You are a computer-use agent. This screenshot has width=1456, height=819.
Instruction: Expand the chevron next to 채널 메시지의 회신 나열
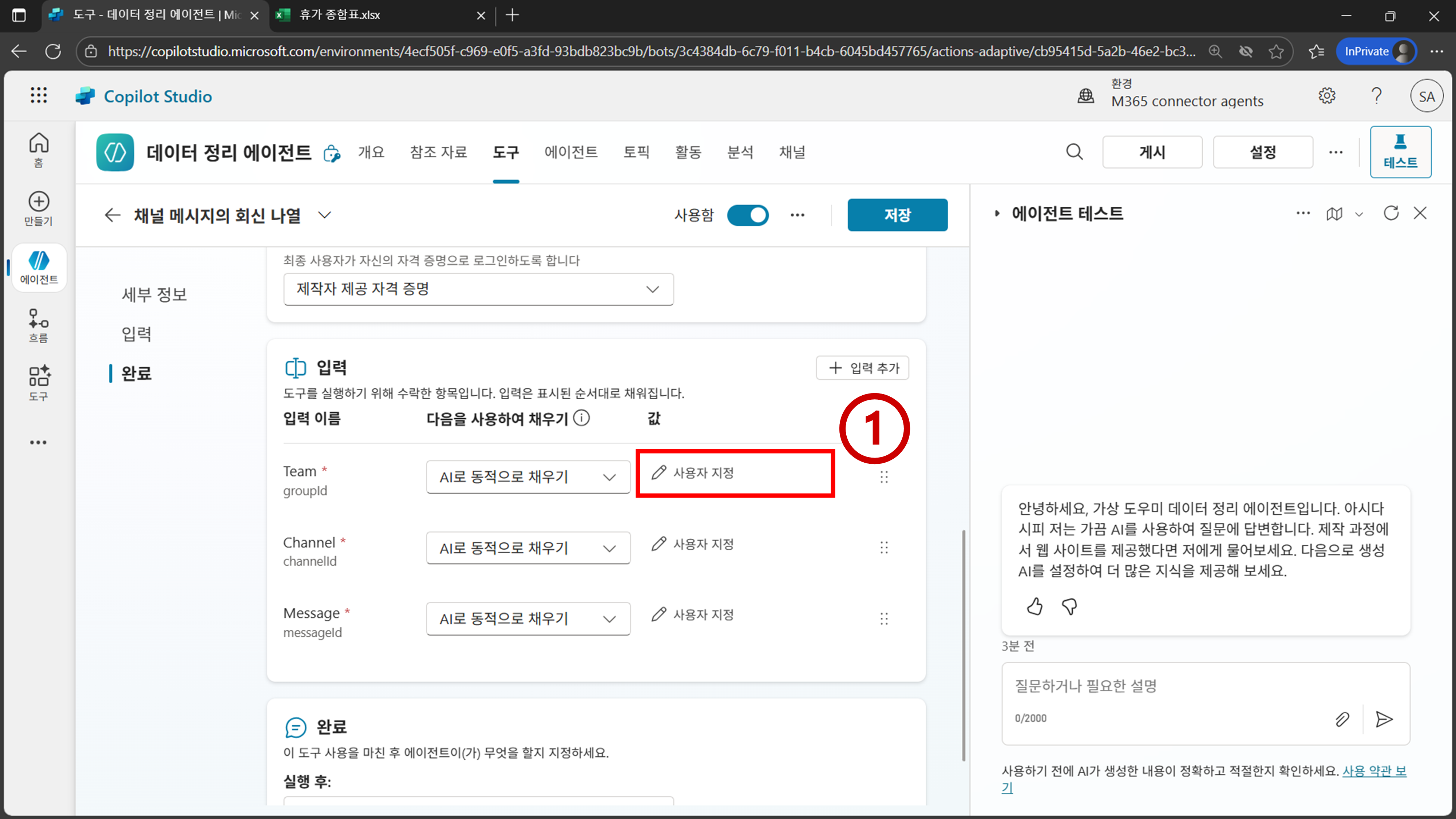point(324,215)
